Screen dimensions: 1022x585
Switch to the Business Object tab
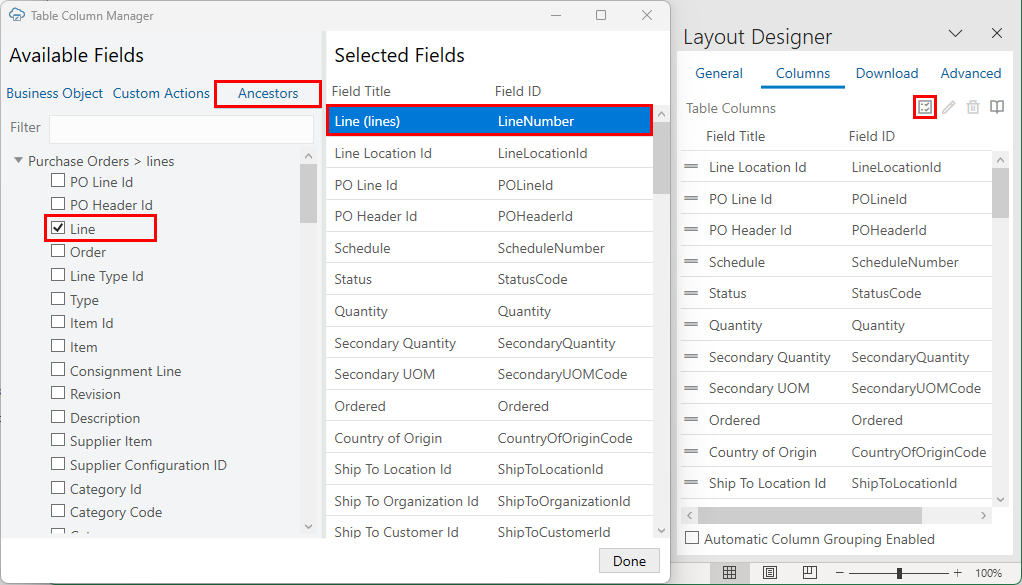54,93
